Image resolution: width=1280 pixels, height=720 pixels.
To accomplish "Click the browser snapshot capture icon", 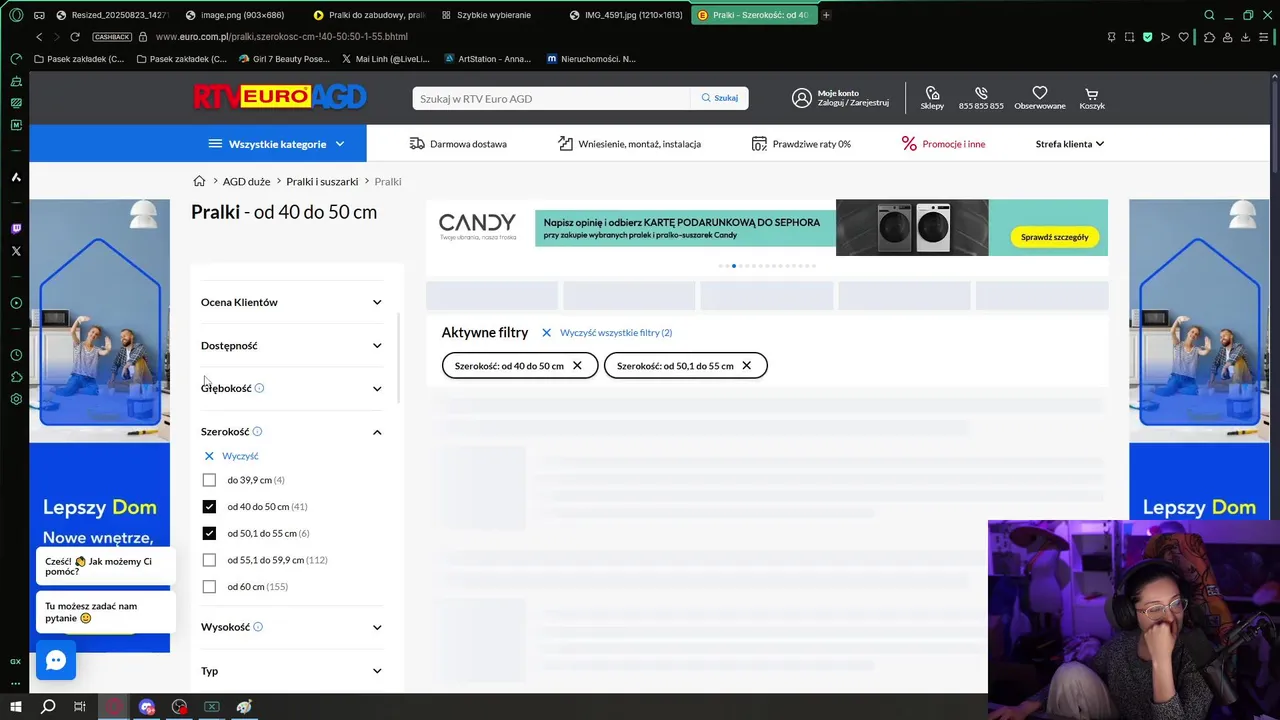I will click(1129, 37).
